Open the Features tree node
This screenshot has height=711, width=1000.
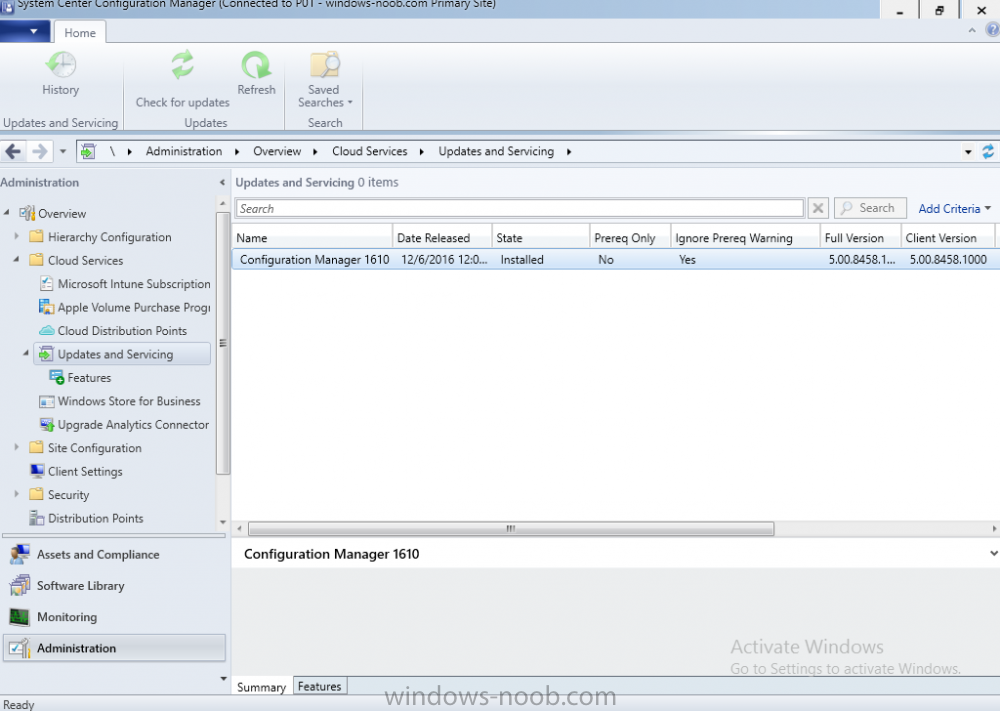[x=80, y=377]
